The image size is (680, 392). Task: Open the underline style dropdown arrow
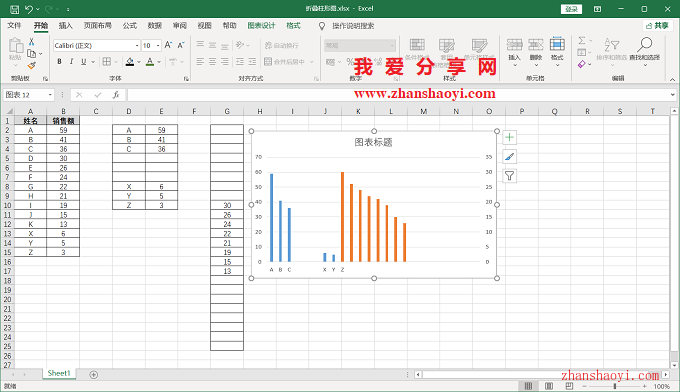[93, 62]
